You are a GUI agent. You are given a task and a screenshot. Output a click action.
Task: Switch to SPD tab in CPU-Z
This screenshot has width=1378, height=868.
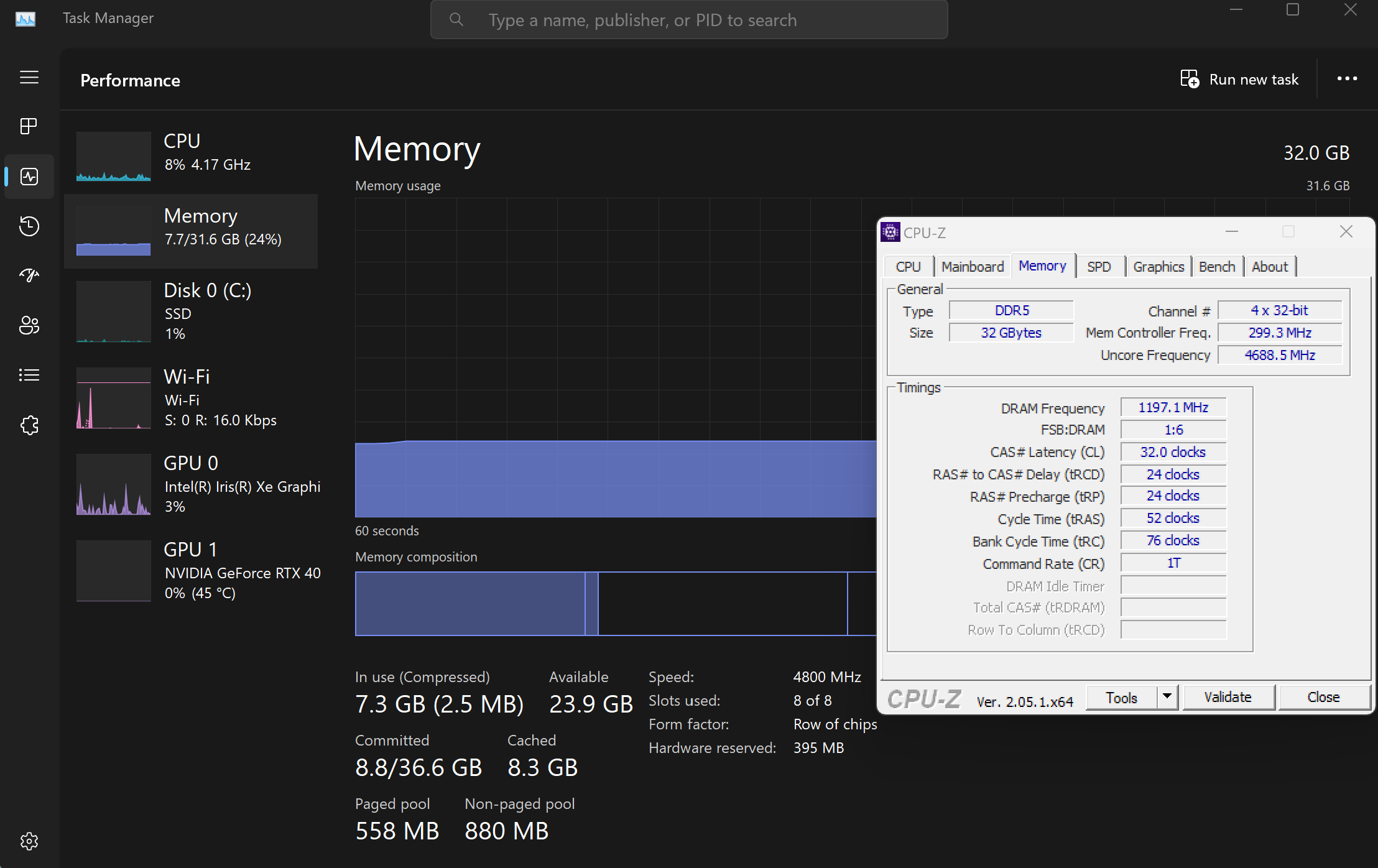pos(1099,267)
